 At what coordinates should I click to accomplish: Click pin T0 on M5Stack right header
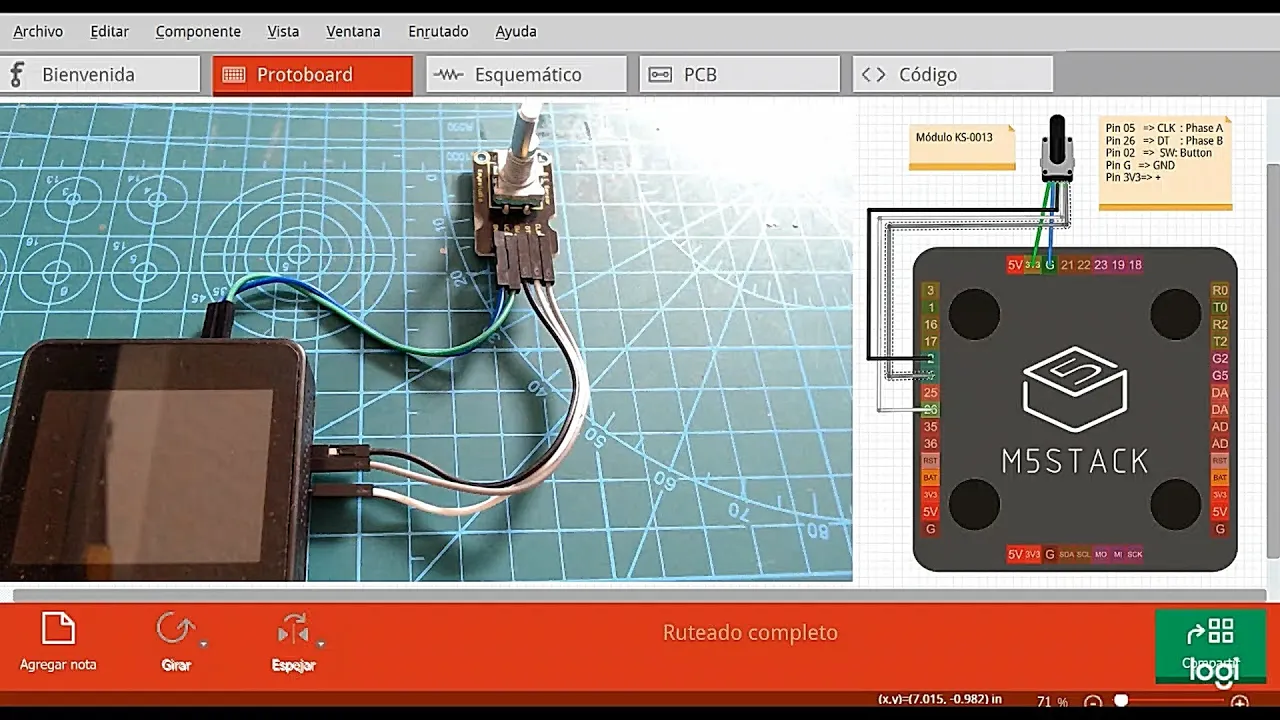point(1220,307)
